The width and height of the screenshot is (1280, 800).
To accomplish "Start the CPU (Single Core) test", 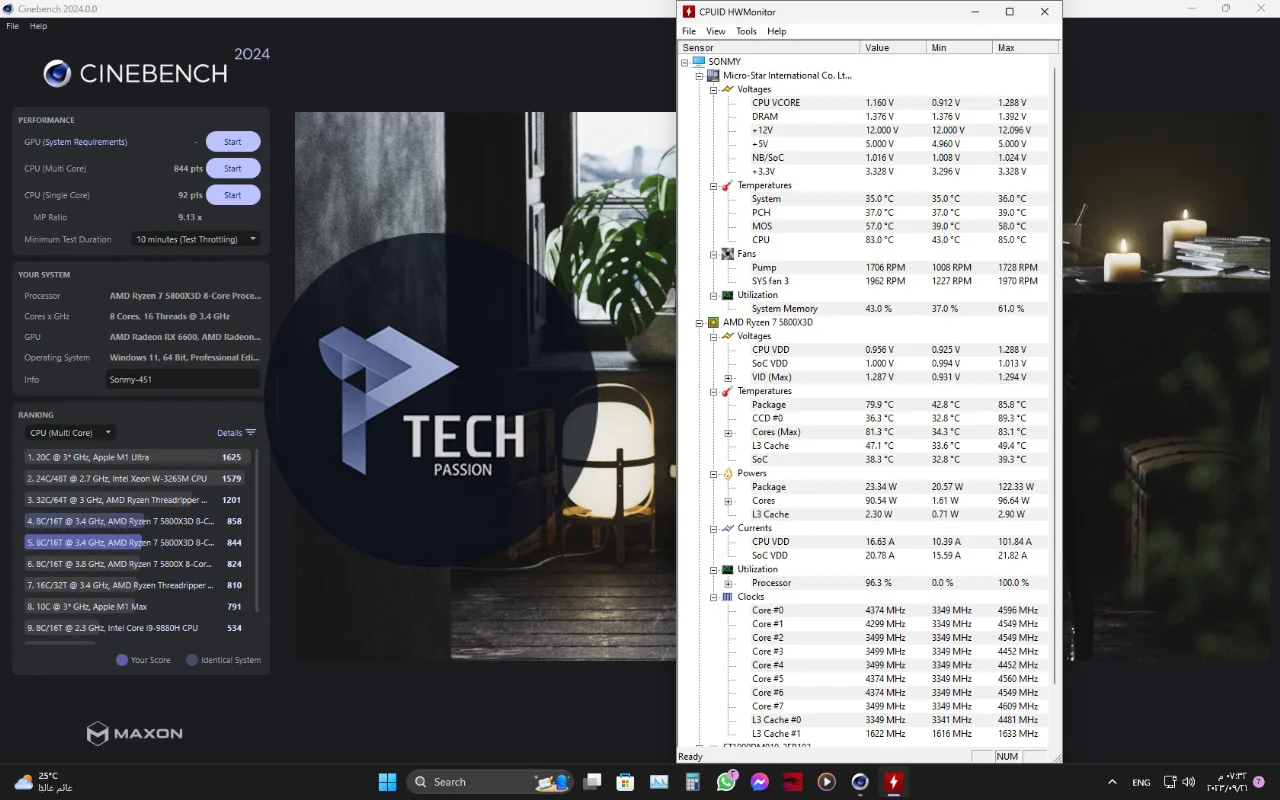I will click(233, 195).
